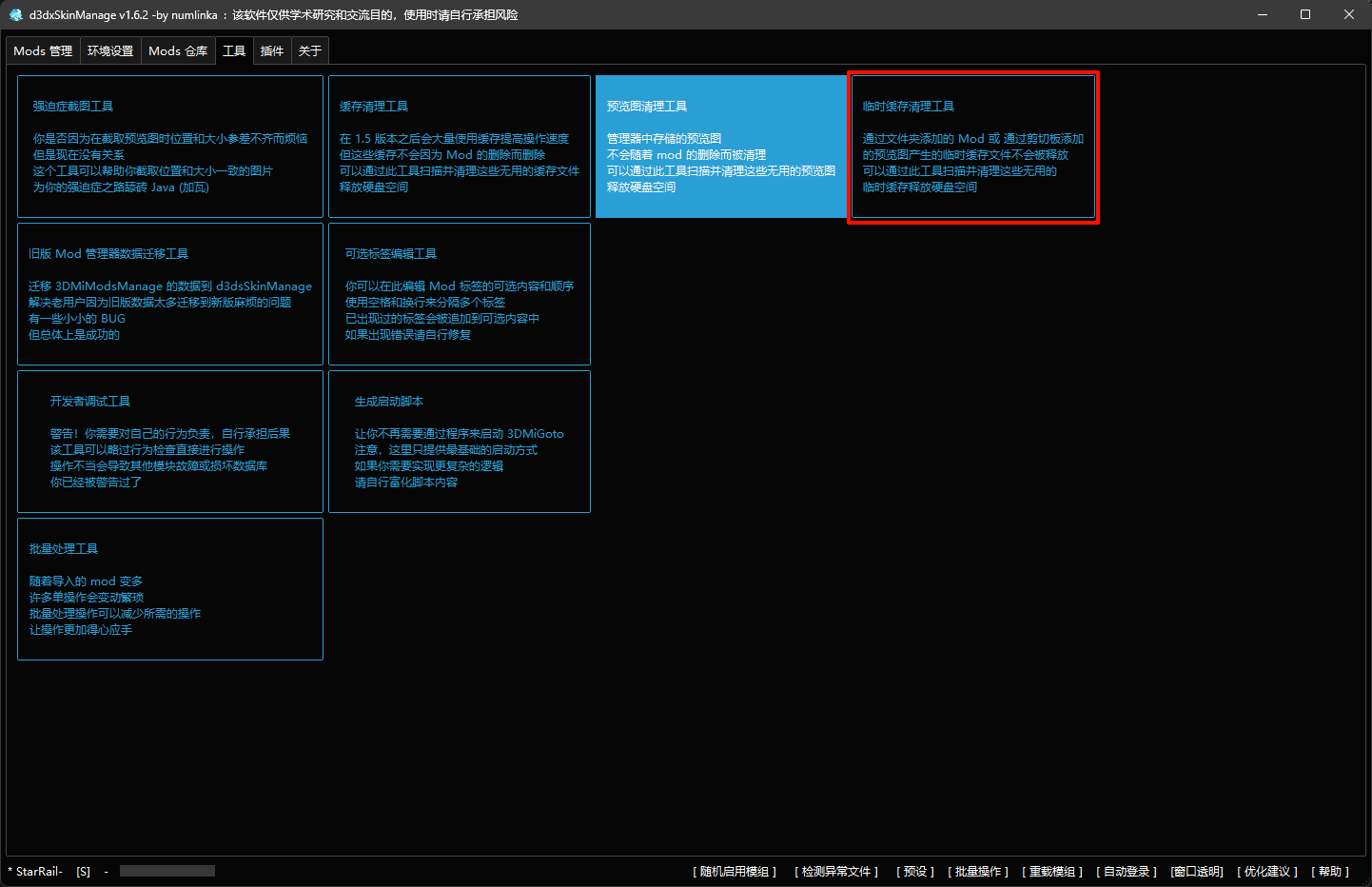Open the 关于 tab
This screenshot has height=887, width=1372.
click(310, 50)
